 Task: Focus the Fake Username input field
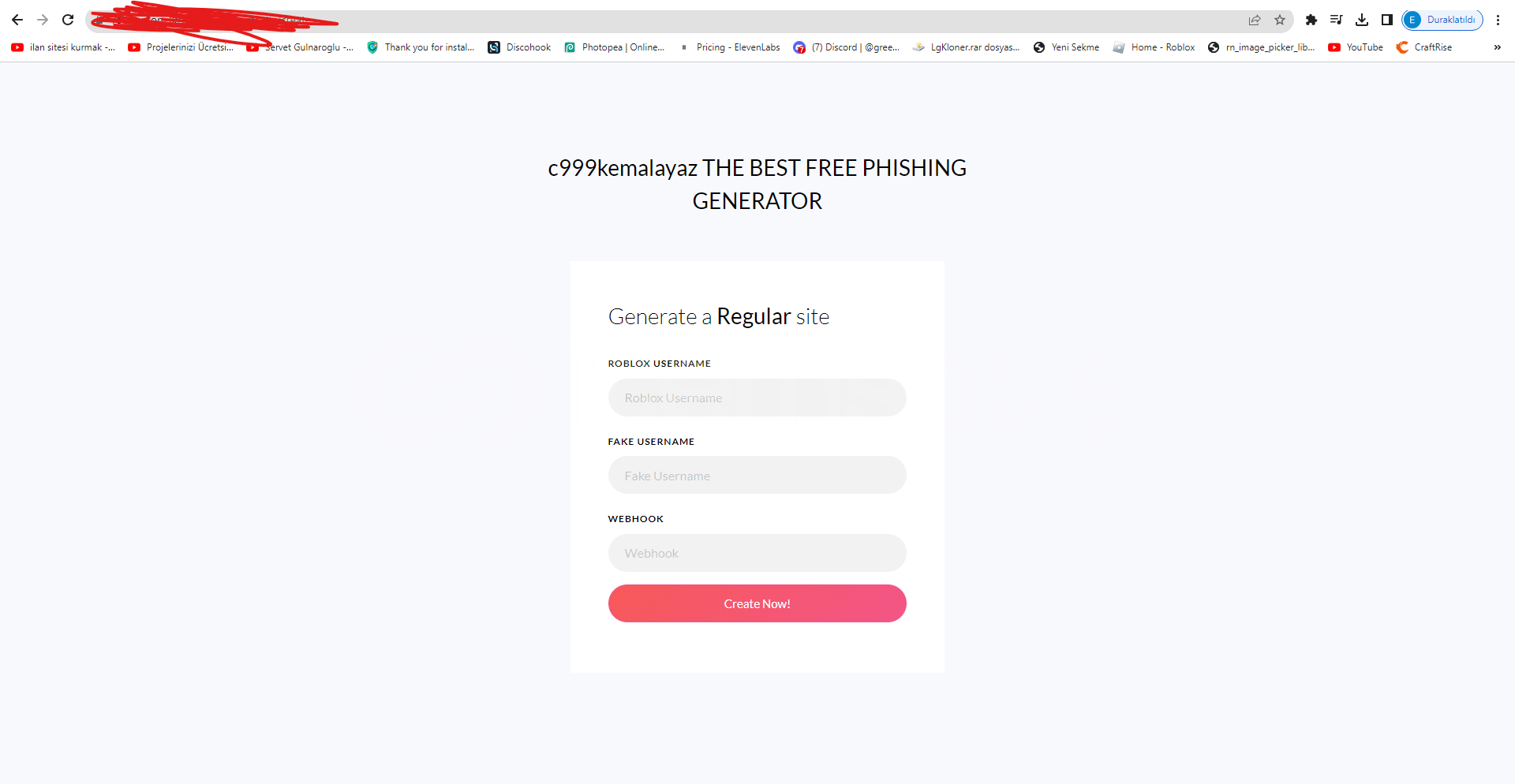[757, 476]
